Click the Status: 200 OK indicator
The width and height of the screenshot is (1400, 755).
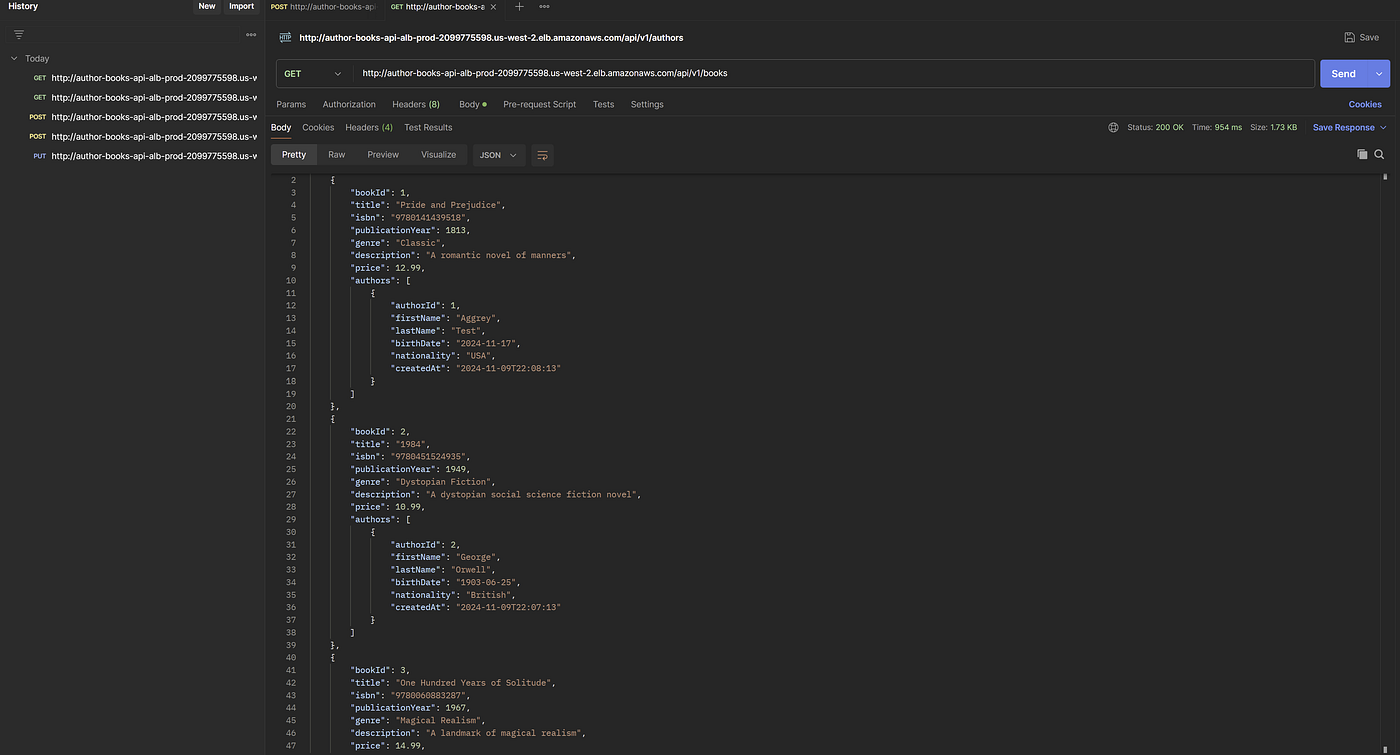[x=1155, y=128]
